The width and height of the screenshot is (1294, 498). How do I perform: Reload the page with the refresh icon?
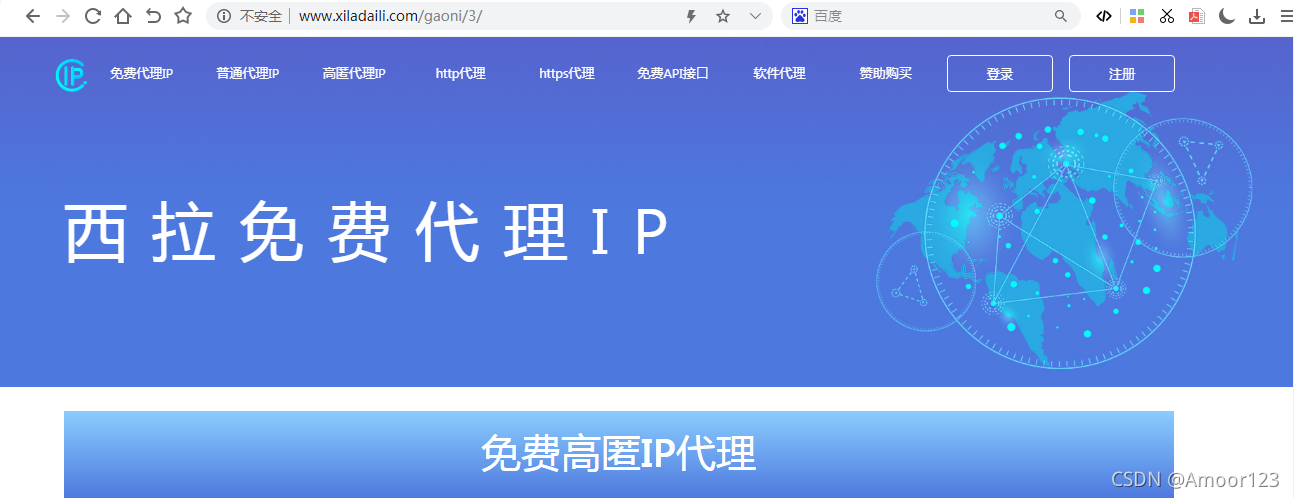click(x=93, y=16)
